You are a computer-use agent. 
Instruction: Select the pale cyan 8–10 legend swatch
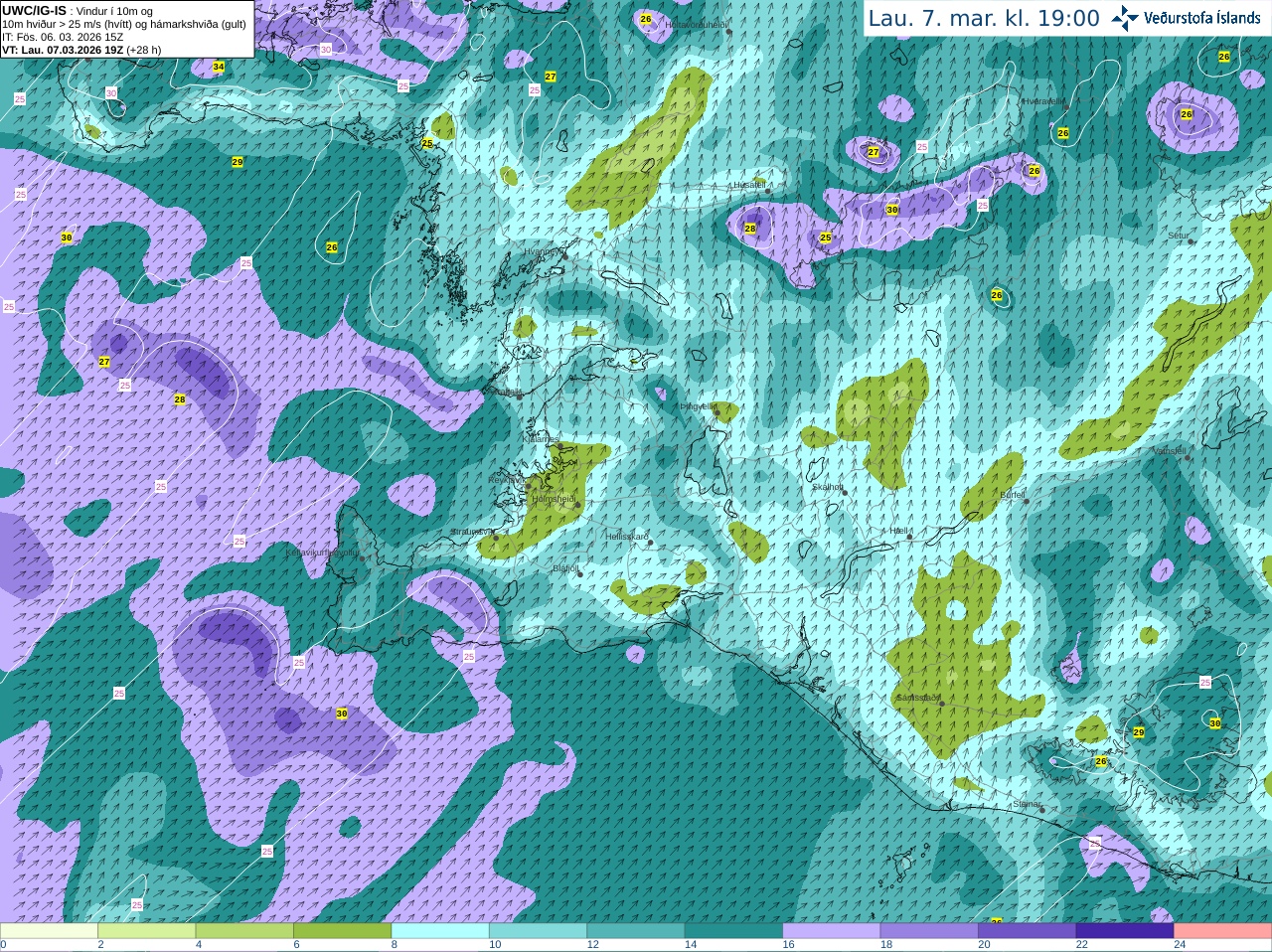click(440, 931)
